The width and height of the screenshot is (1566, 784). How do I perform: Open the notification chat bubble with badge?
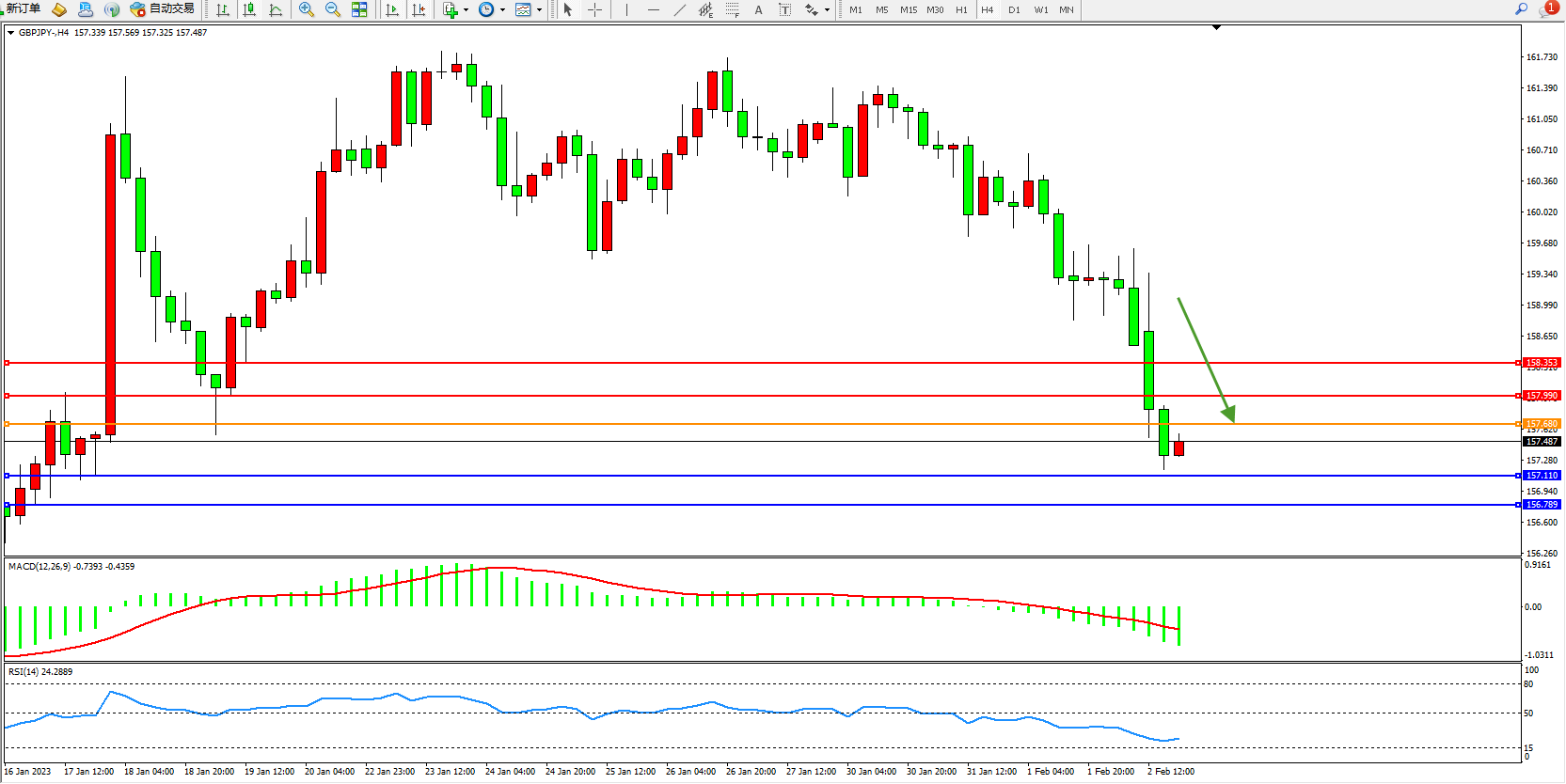click(1546, 9)
